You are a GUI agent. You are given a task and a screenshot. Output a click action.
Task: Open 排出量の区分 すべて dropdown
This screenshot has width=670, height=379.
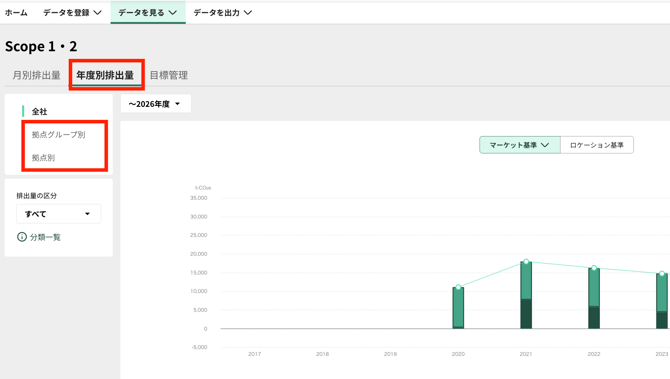[x=59, y=214]
